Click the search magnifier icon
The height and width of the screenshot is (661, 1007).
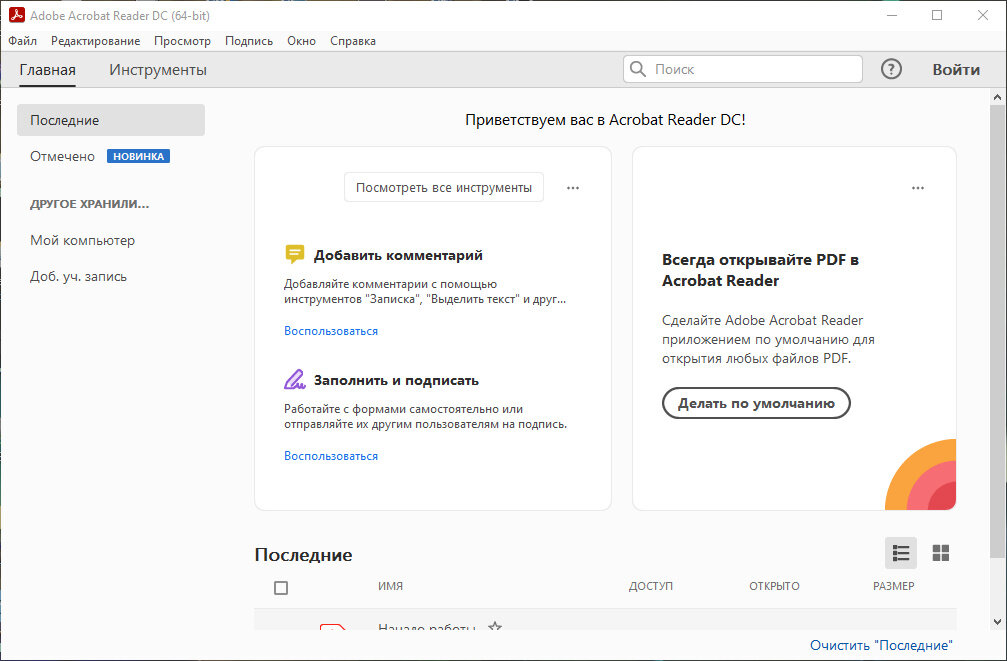[638, 69]
